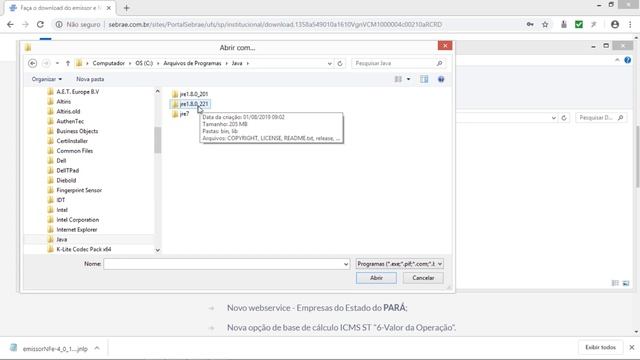640x360 pixels.
Task: Click OS (C:) in the address path
Action: [144, 63]
